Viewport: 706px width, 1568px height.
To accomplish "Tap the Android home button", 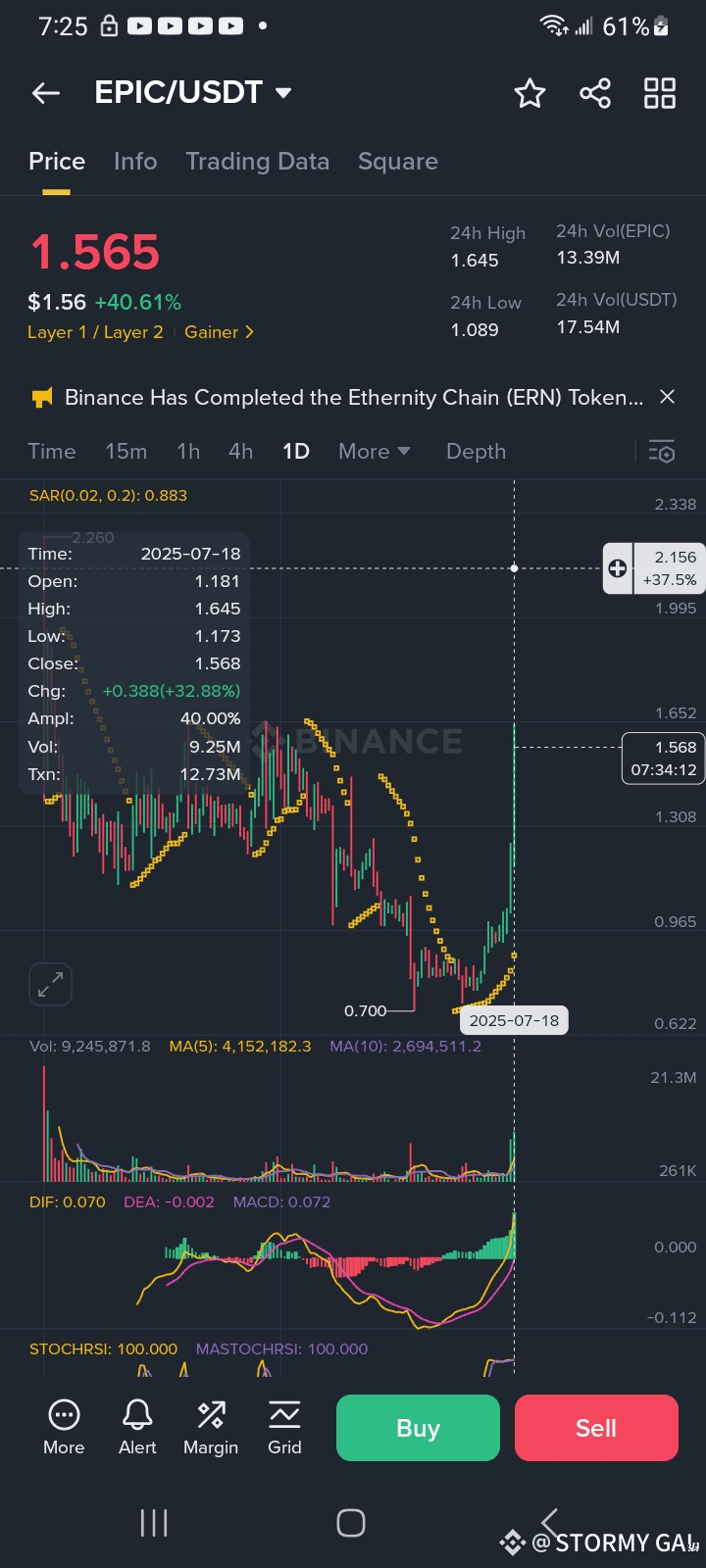I will pyautogui.click(x=351, y=1523).
